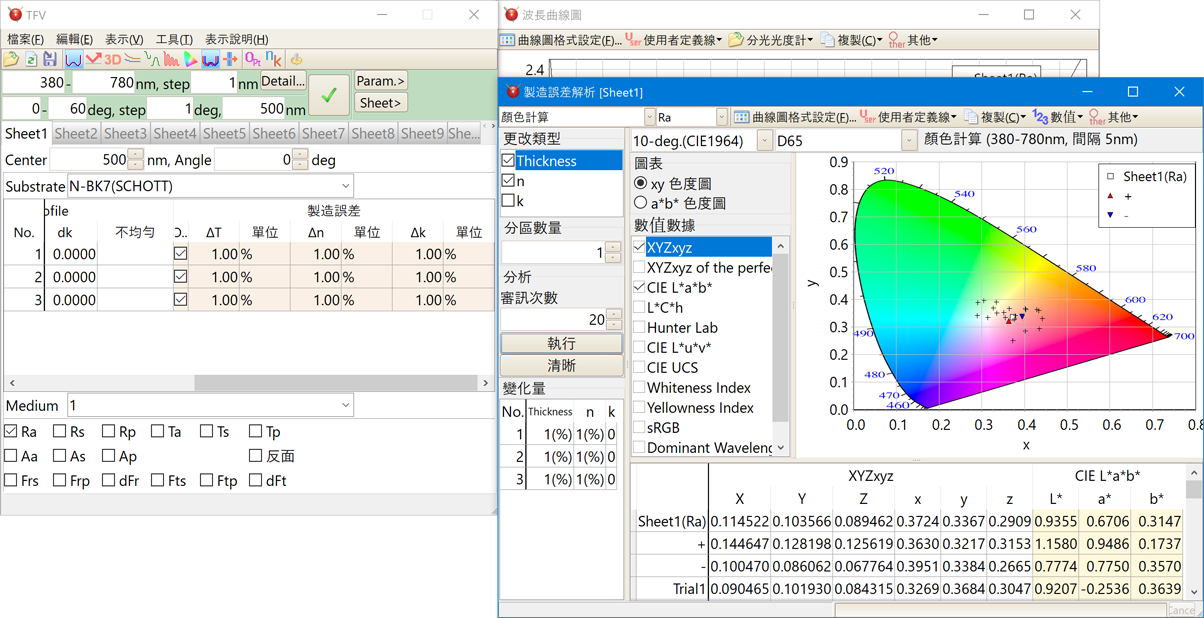
Task: Enable the Rs checkbox
Action: [x=60, y=431]
